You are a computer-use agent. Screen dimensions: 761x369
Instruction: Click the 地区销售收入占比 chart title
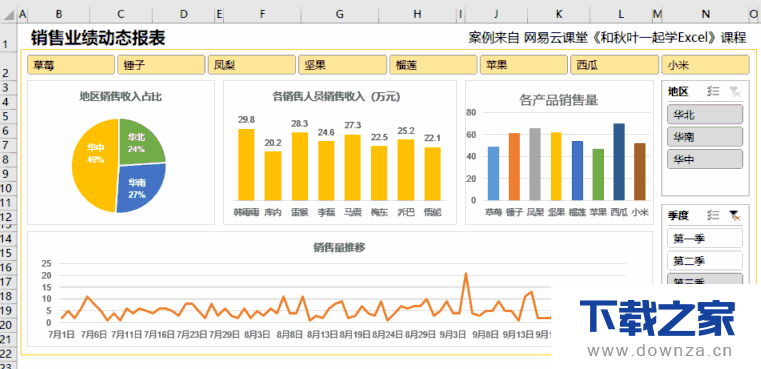(x=121, y=97)
